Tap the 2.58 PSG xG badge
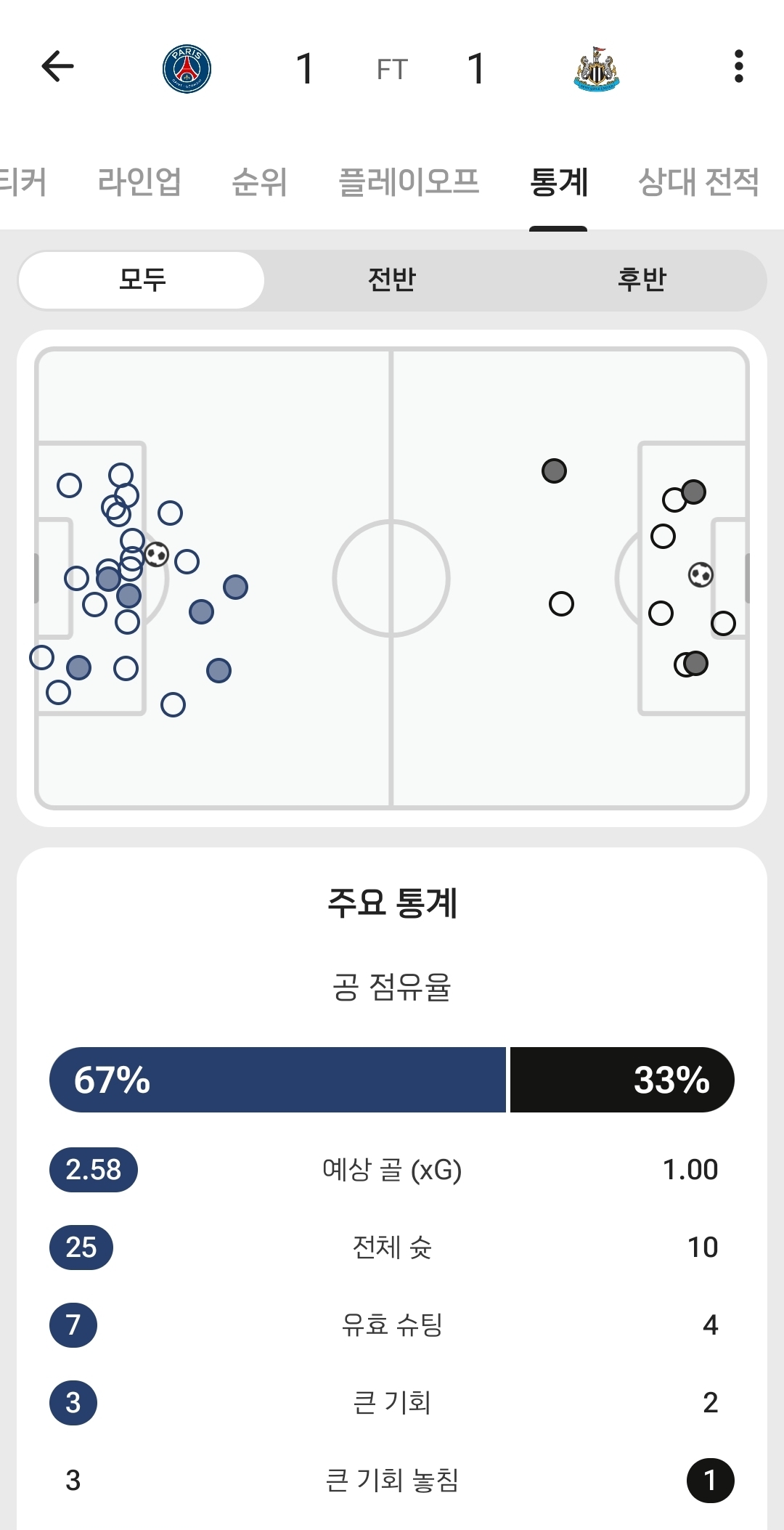Screen dimensions: 784x1530 pyautogui.click(x=94, y=1170)
